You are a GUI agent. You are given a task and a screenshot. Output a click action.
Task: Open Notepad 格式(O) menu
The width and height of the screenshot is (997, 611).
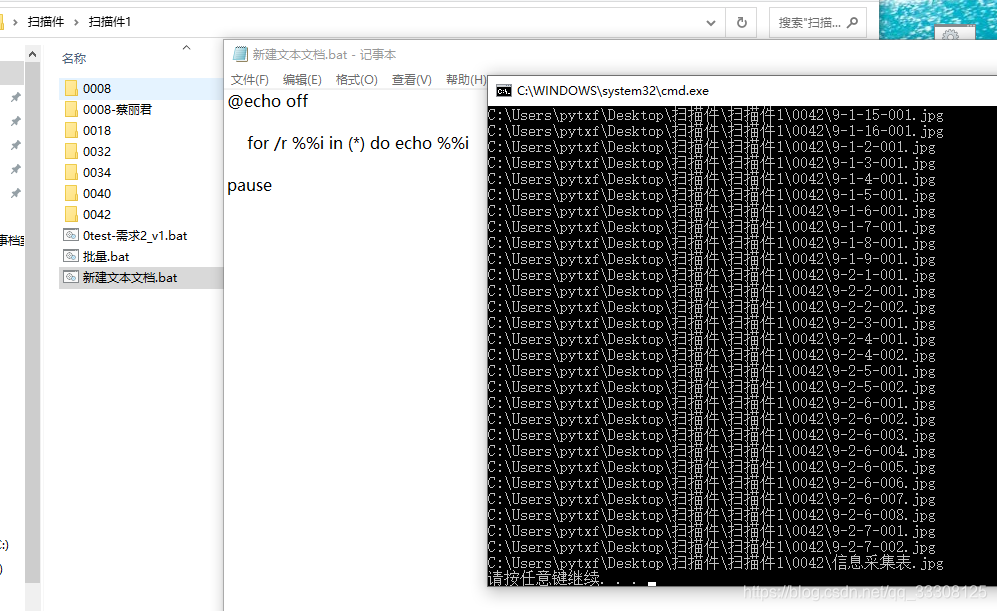pos(357,79)
